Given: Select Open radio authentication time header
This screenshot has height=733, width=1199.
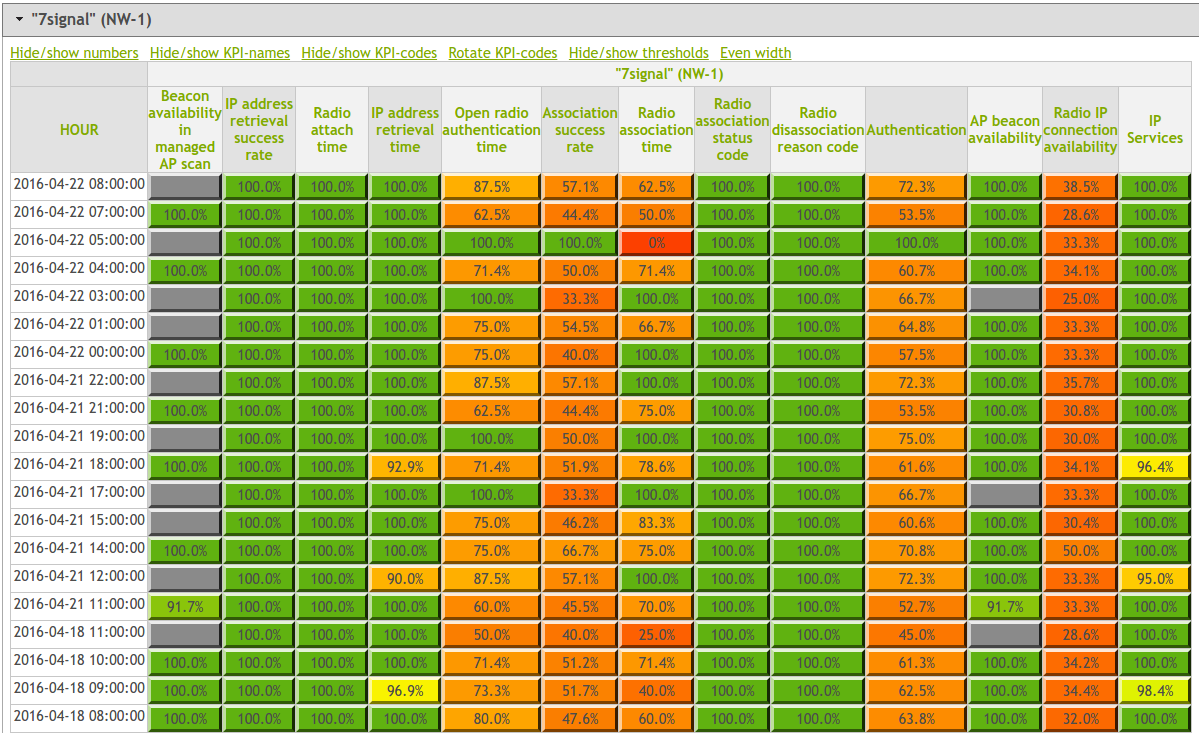Looking at the screenshot, I should [x=491, y=130].
